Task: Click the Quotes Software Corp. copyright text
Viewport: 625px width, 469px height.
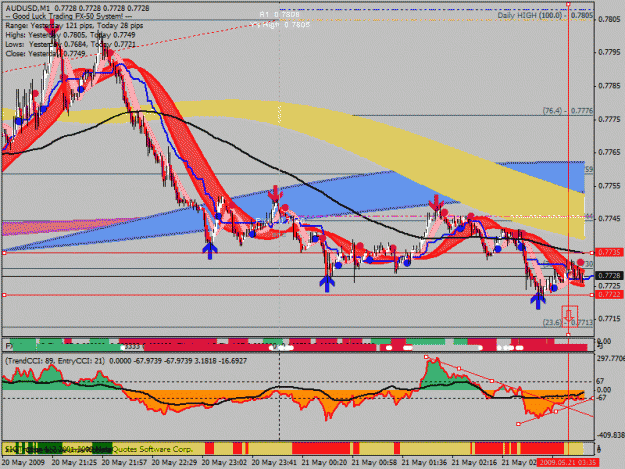Action: click(x=151, y=449)
